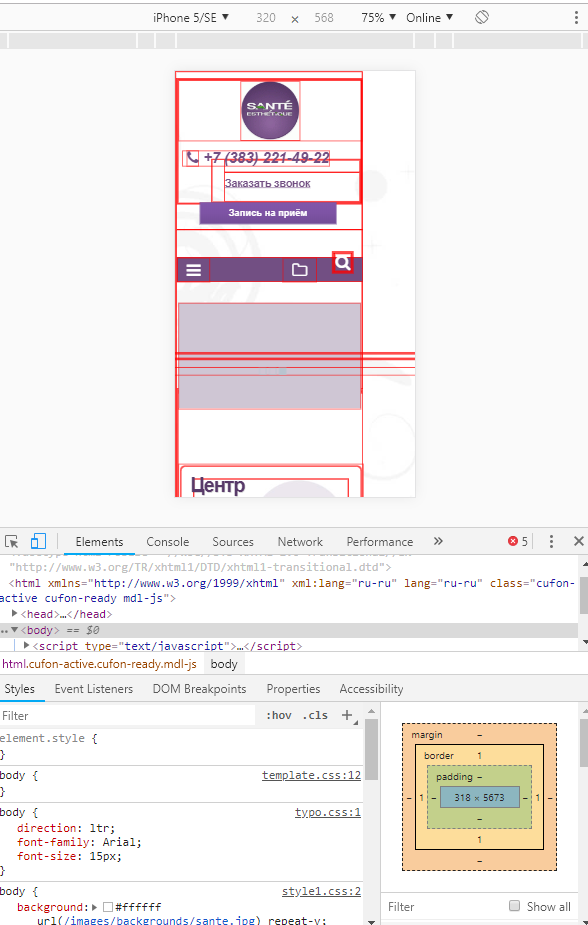Open the Performance tab

tap(380, 542)
